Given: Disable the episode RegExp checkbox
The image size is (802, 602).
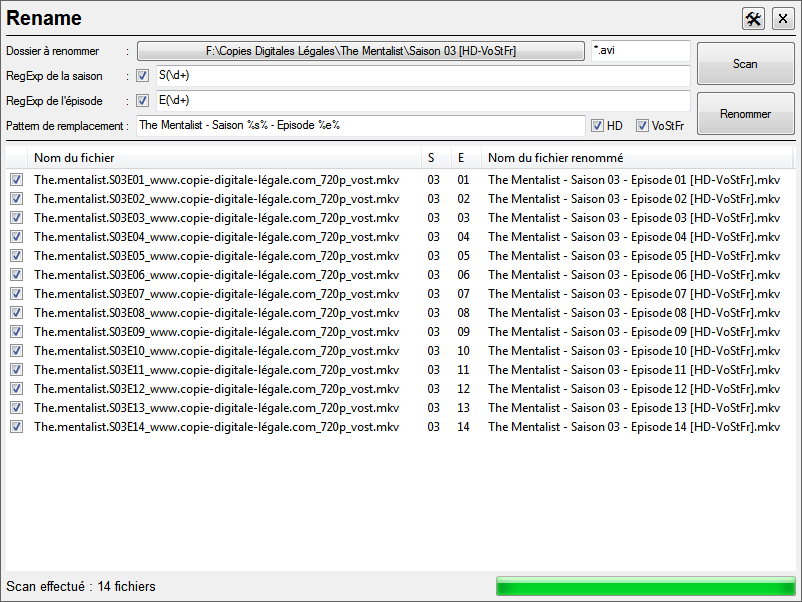Looking at the screenshot, I should [143, 100].
